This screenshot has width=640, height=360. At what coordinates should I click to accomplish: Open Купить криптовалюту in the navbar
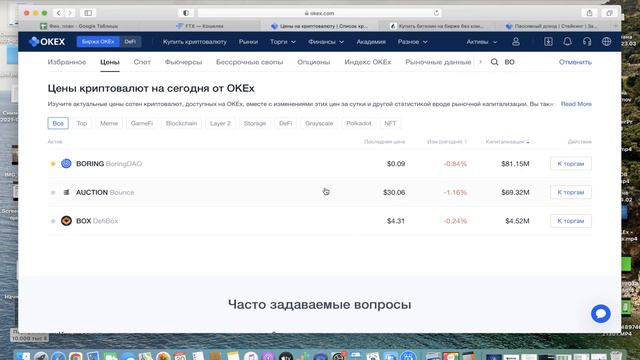tap(195, 42)
